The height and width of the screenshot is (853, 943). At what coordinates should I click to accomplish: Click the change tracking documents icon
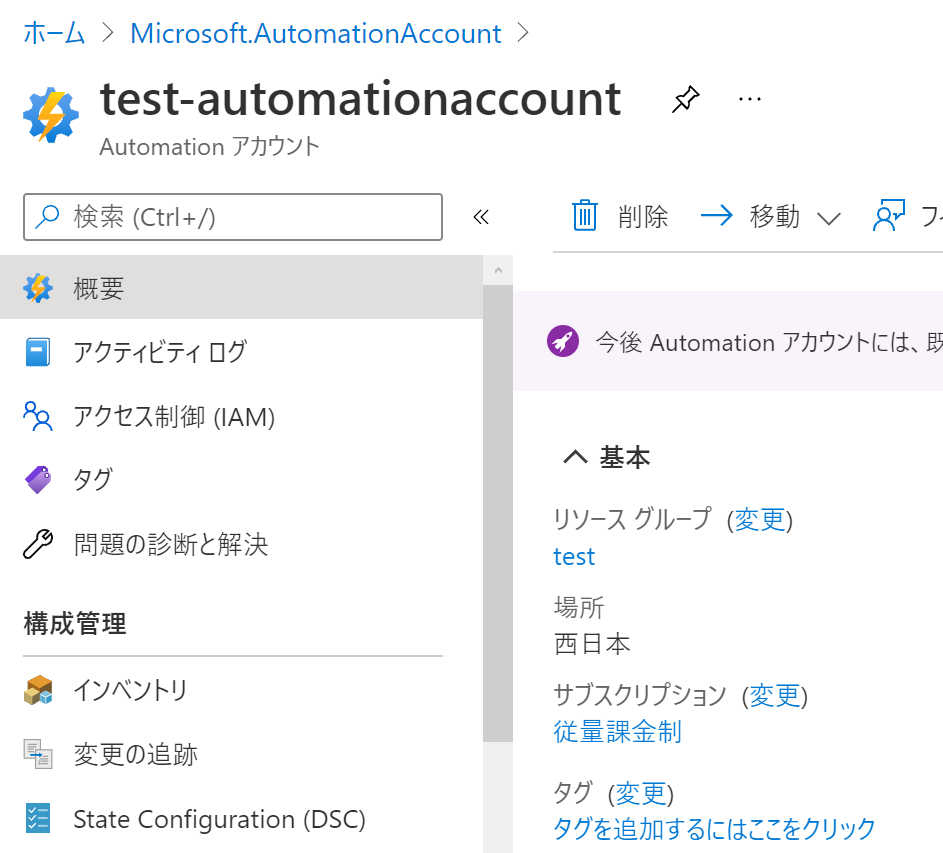click(x=38, y=754)
